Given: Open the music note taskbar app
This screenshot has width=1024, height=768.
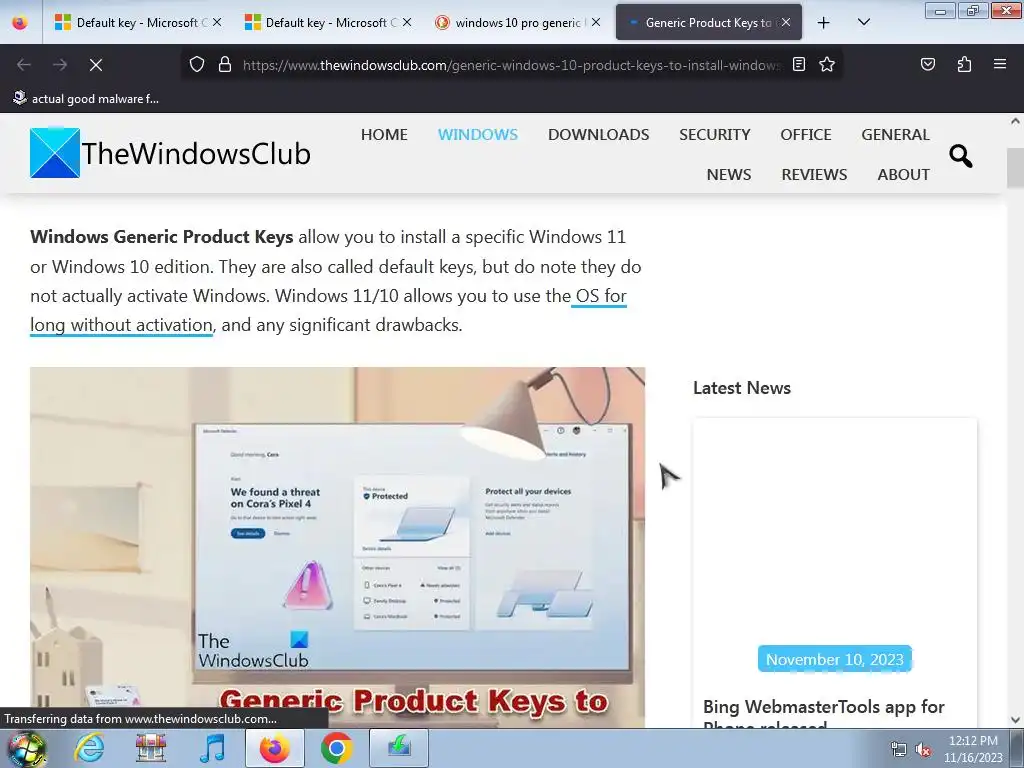Looking at the screenshot, I should (x=212, y=748).
